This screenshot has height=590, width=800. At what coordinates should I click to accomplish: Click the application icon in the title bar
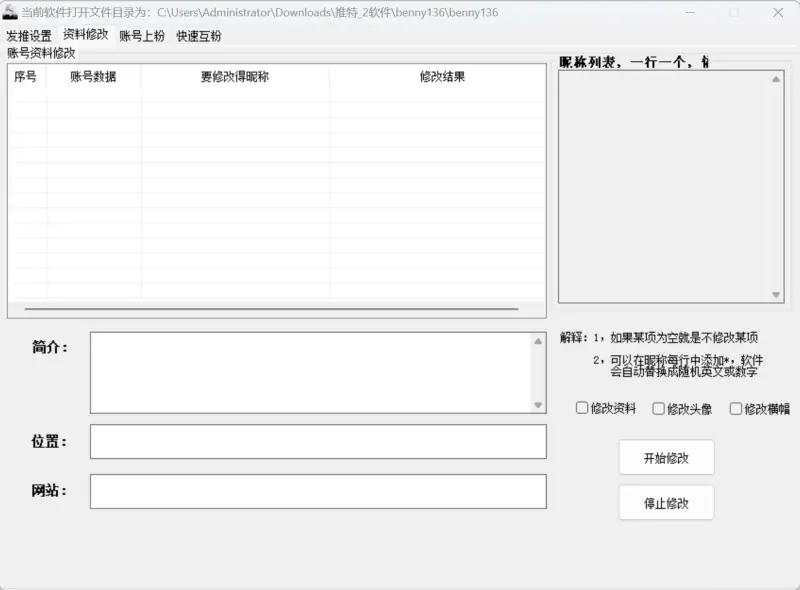[11, 13]
